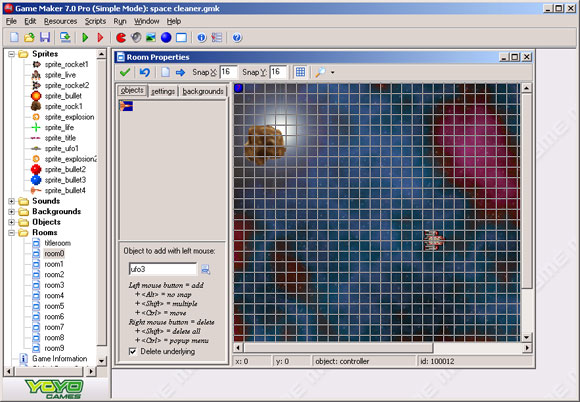Save the game with floppy icon

45,37
